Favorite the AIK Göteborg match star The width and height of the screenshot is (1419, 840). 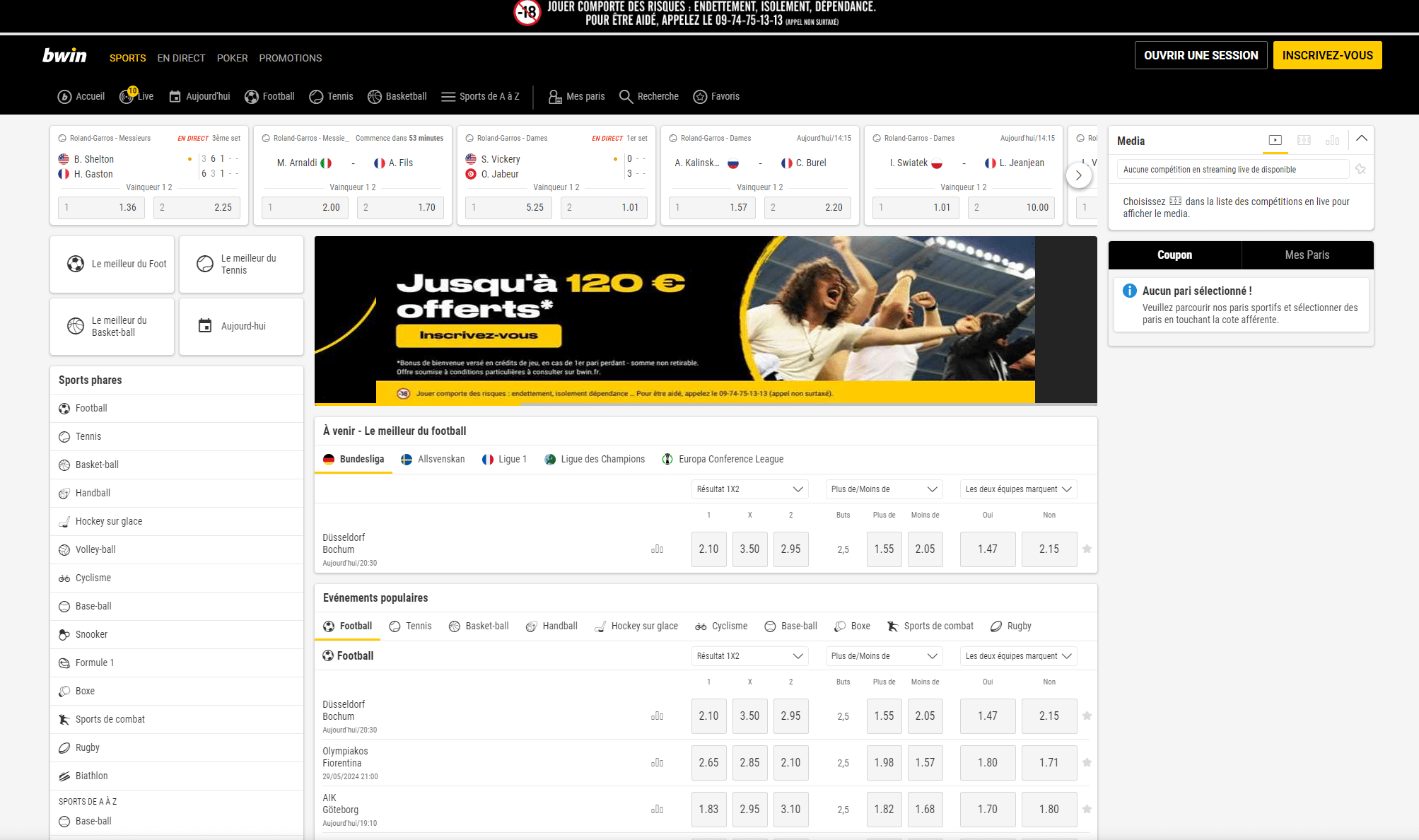point(1087,809)
